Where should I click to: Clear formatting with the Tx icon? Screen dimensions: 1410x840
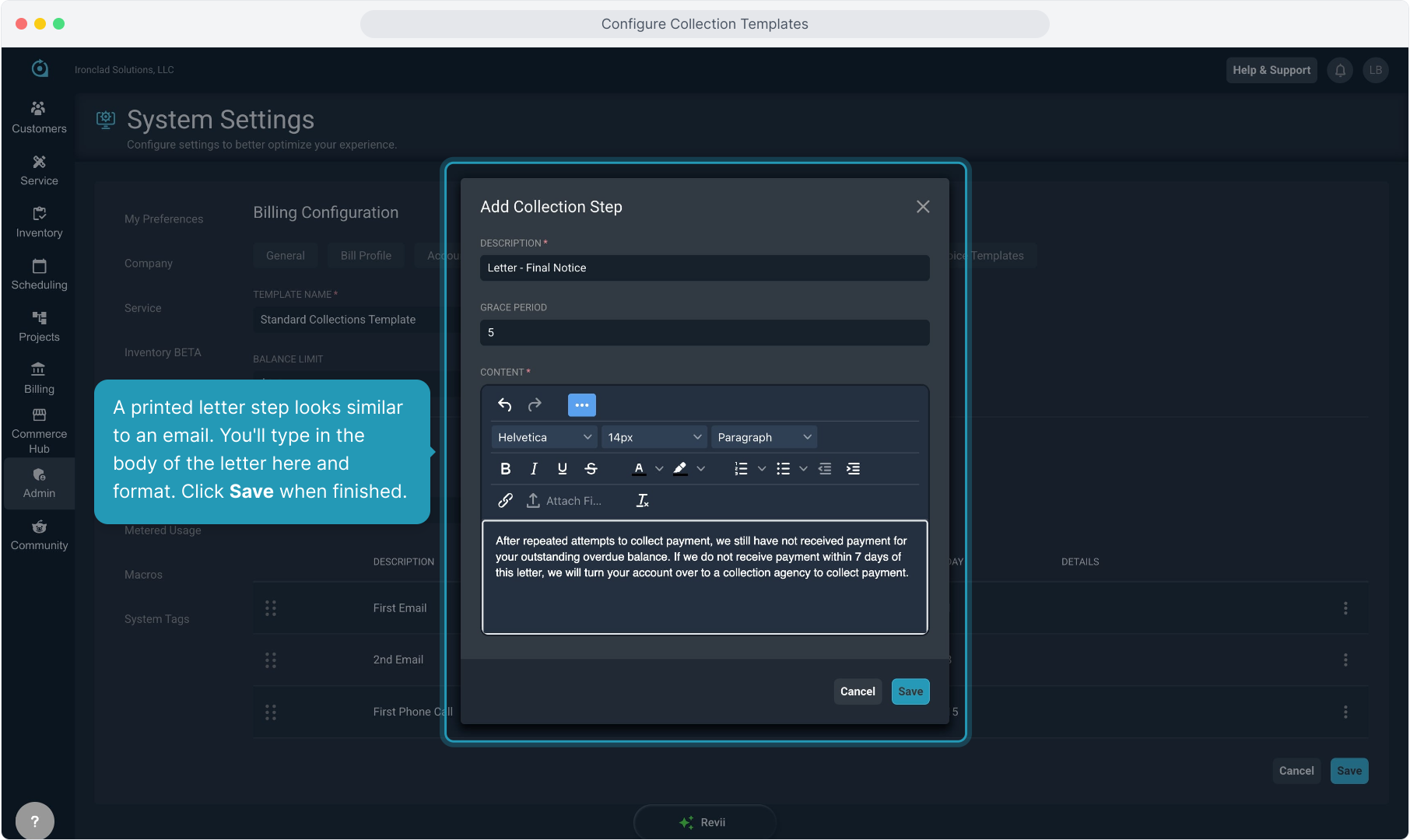[642, 500]
